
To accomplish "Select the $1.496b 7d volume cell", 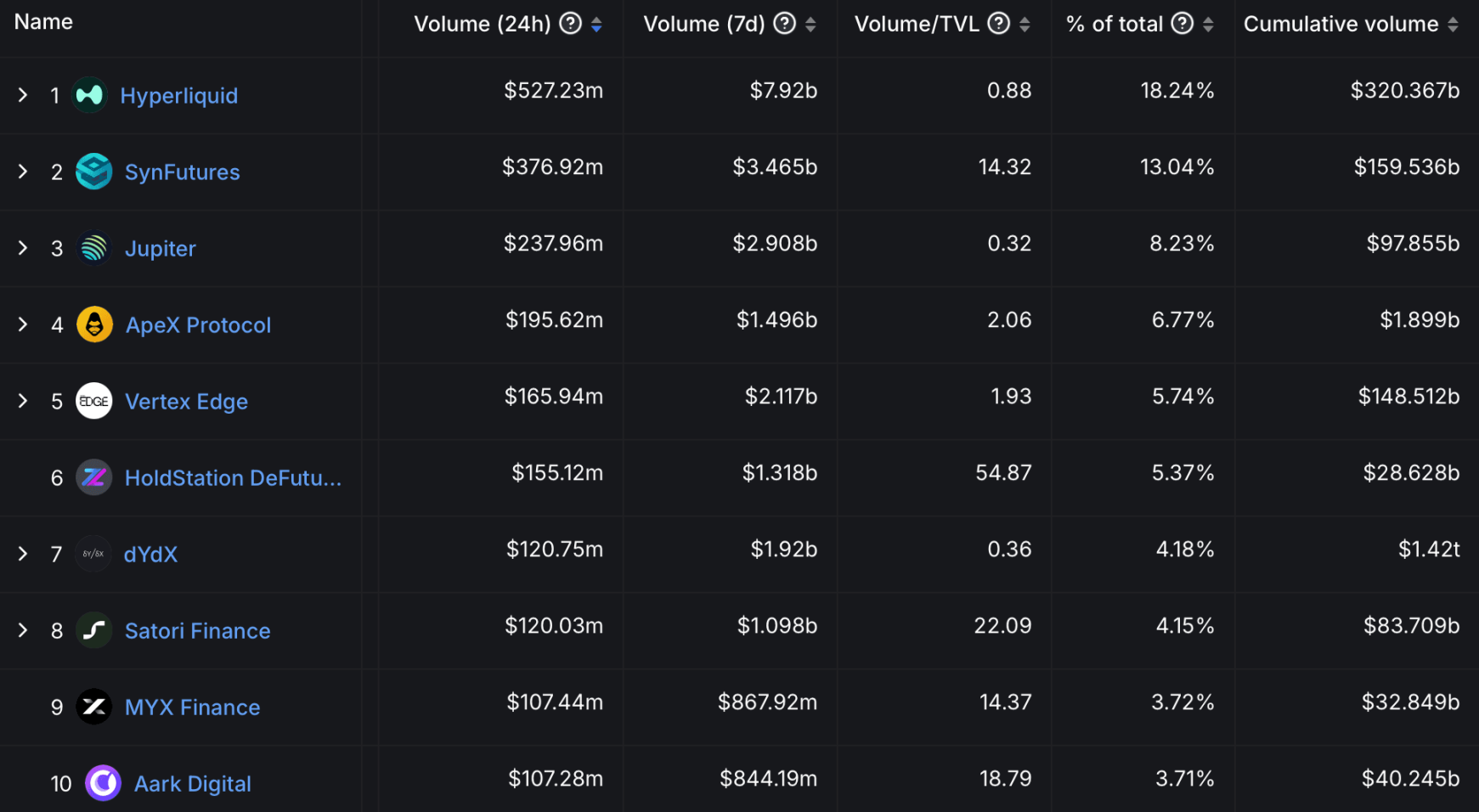I will point(777,320).
